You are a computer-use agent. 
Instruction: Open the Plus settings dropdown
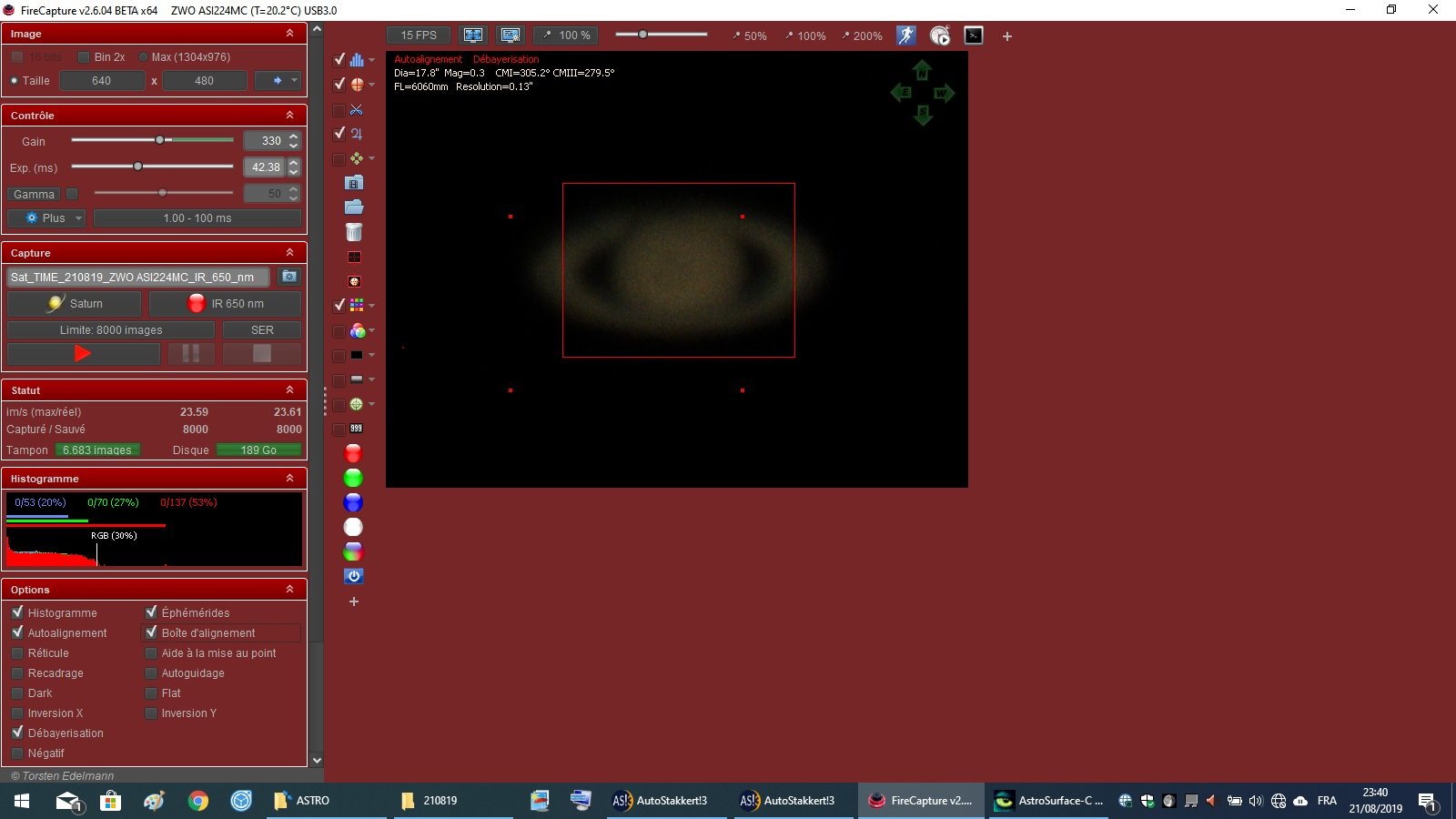[46, 218]
